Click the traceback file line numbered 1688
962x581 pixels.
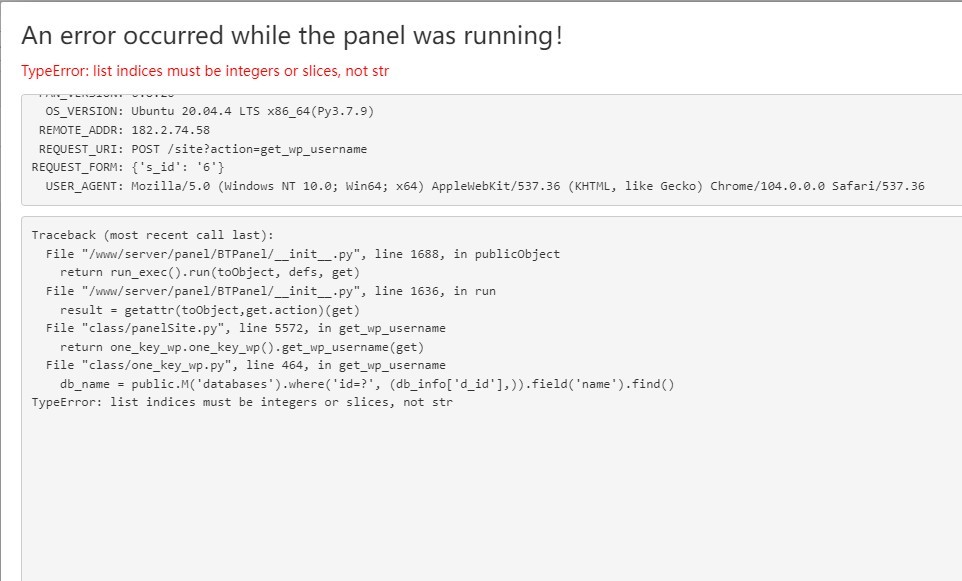(x=302, y=254)
